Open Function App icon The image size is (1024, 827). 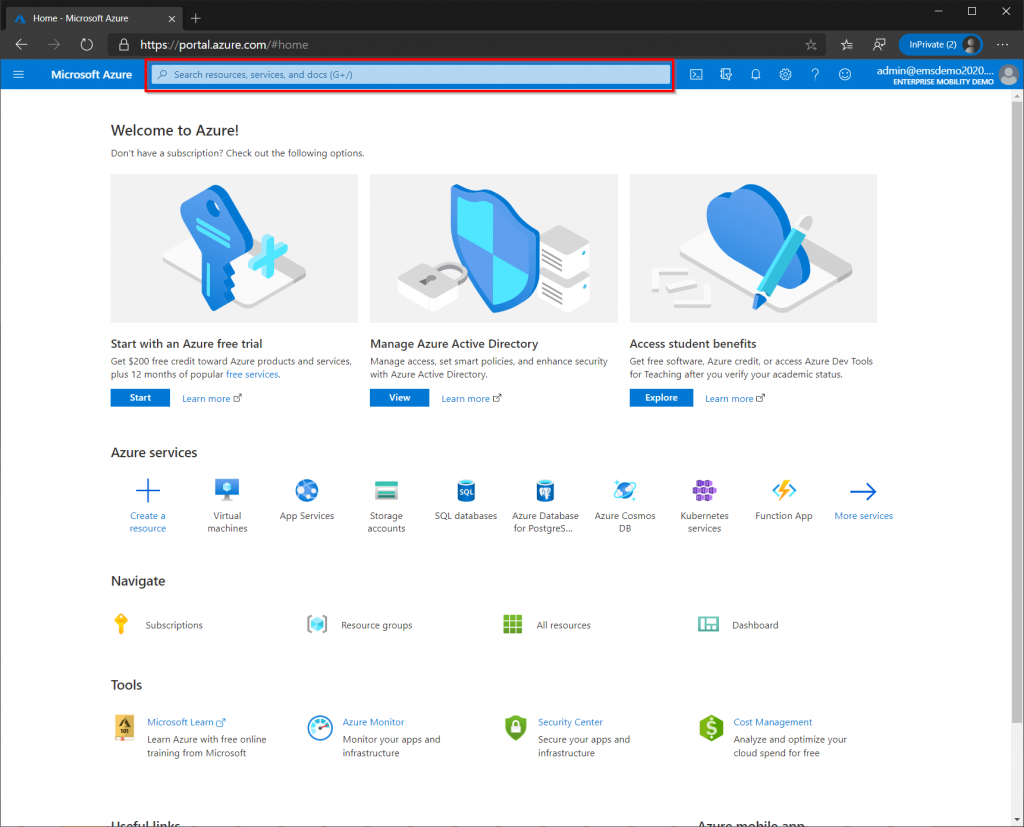[x=784, y=490]
